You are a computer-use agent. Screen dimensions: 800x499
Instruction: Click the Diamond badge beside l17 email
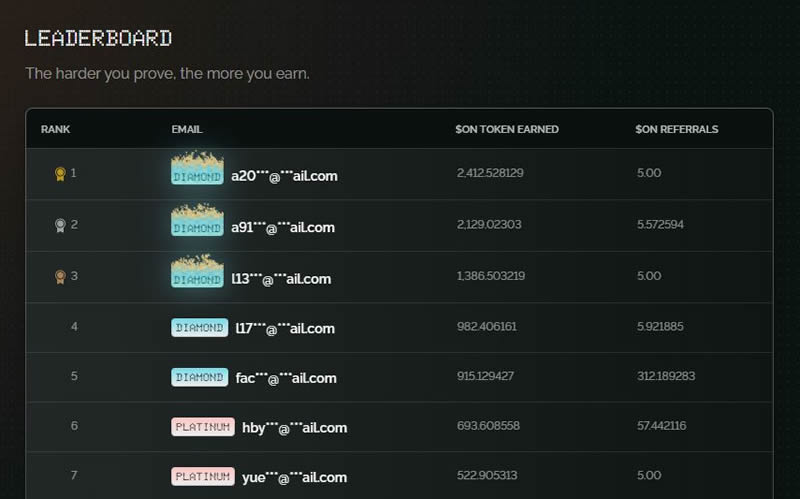(199, 327)
